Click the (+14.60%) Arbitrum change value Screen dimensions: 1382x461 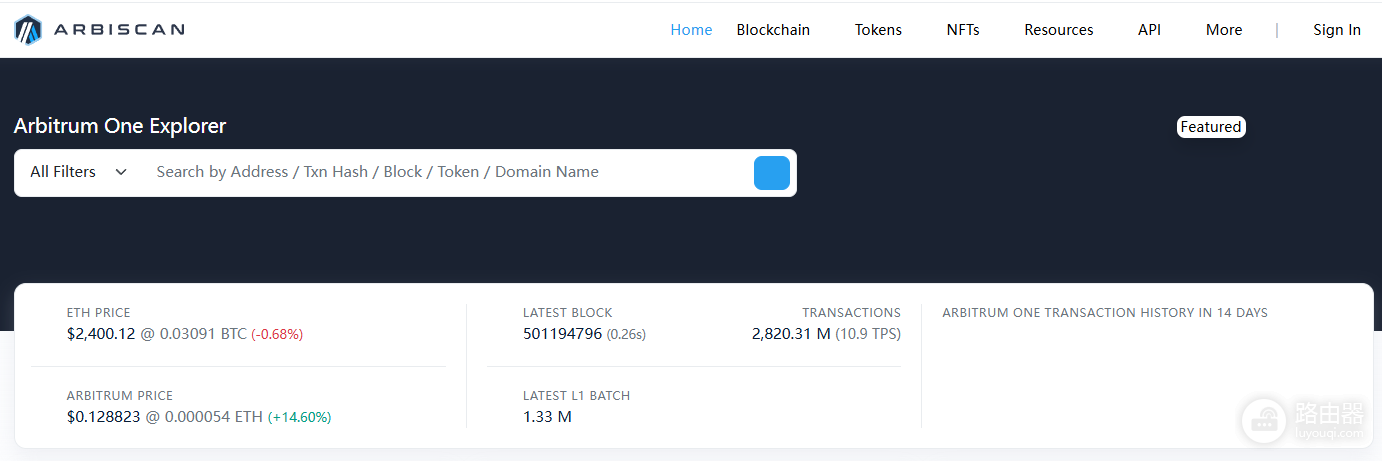pyautogui.click(x=300, y=417)
